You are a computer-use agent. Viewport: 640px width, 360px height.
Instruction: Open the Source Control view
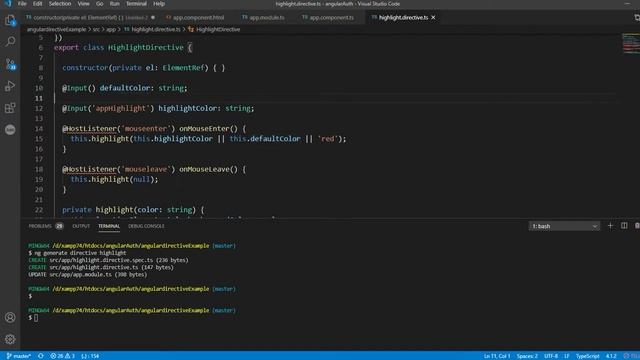pyautogui.click(x=10, y=64)
